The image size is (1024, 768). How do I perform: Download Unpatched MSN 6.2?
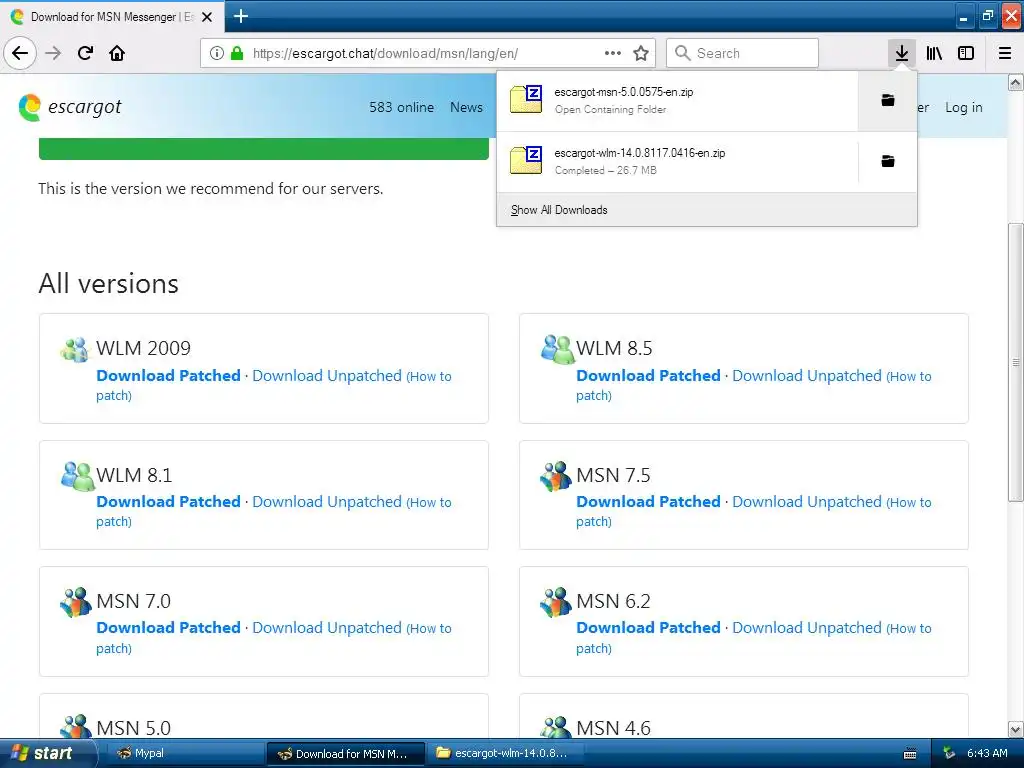[x=807, y=628]
